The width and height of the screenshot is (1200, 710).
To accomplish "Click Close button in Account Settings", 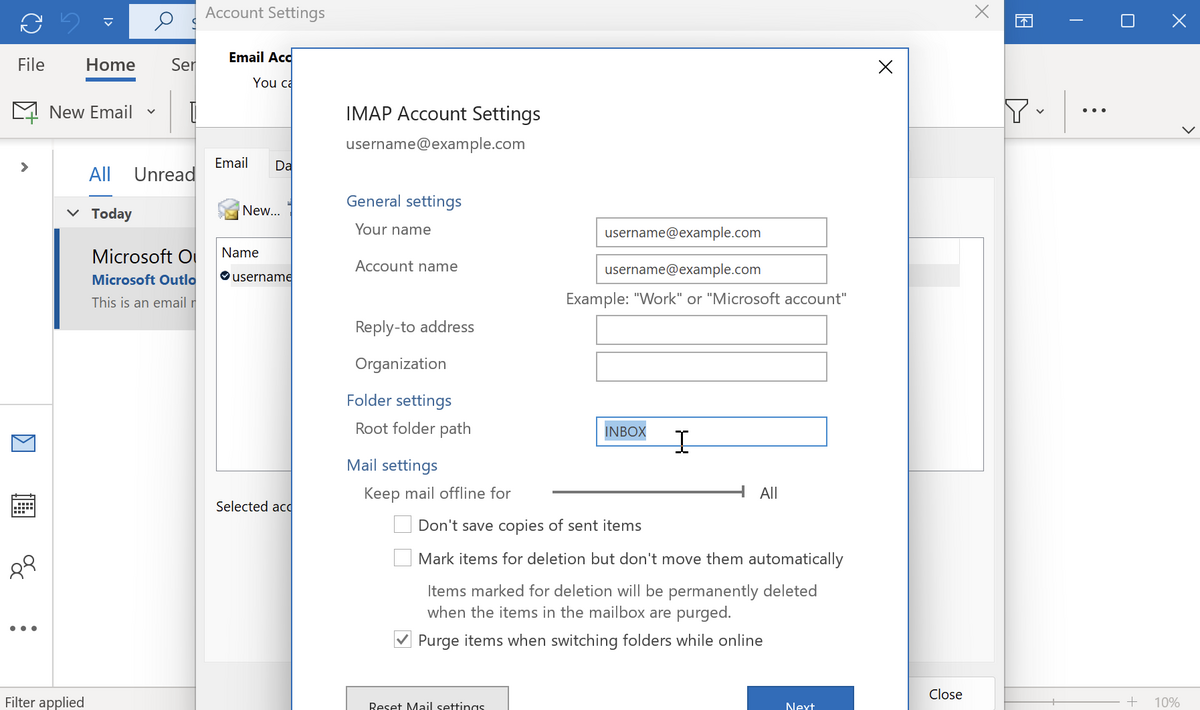I will [945, 694].
